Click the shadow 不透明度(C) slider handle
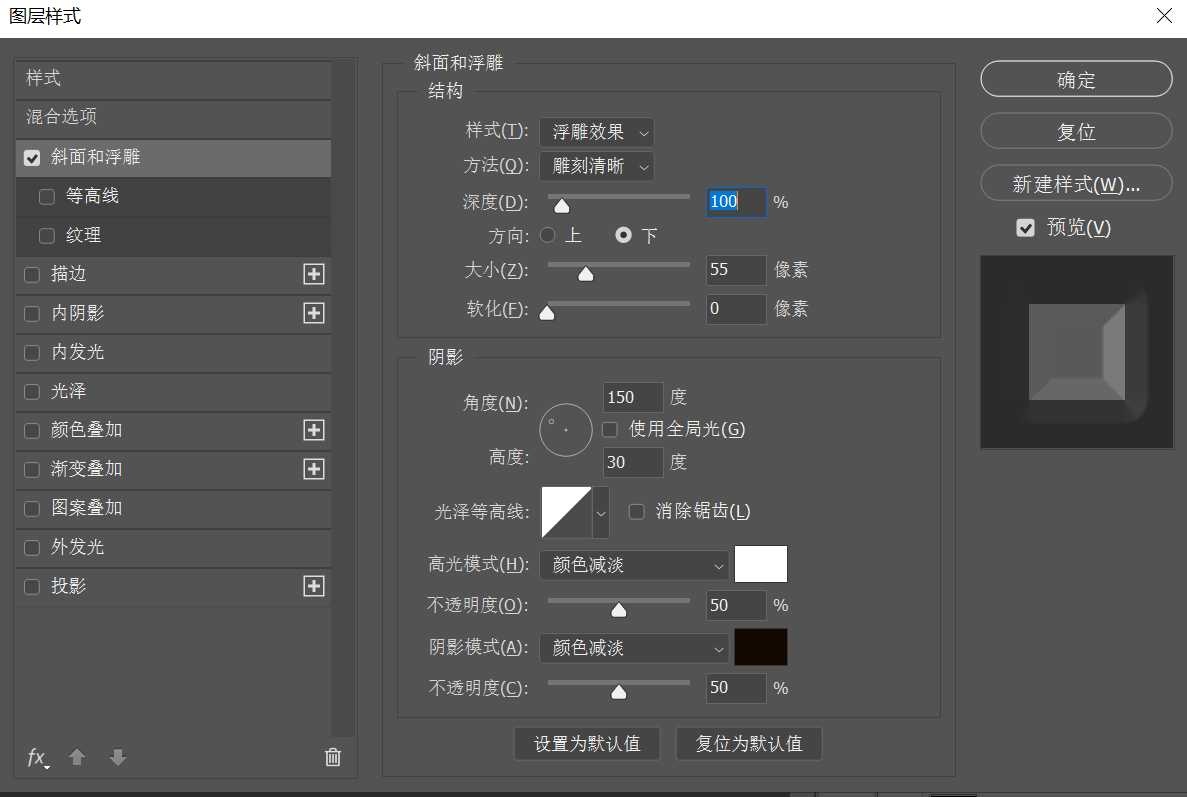 pyautogui.click(x=618, y=693)
